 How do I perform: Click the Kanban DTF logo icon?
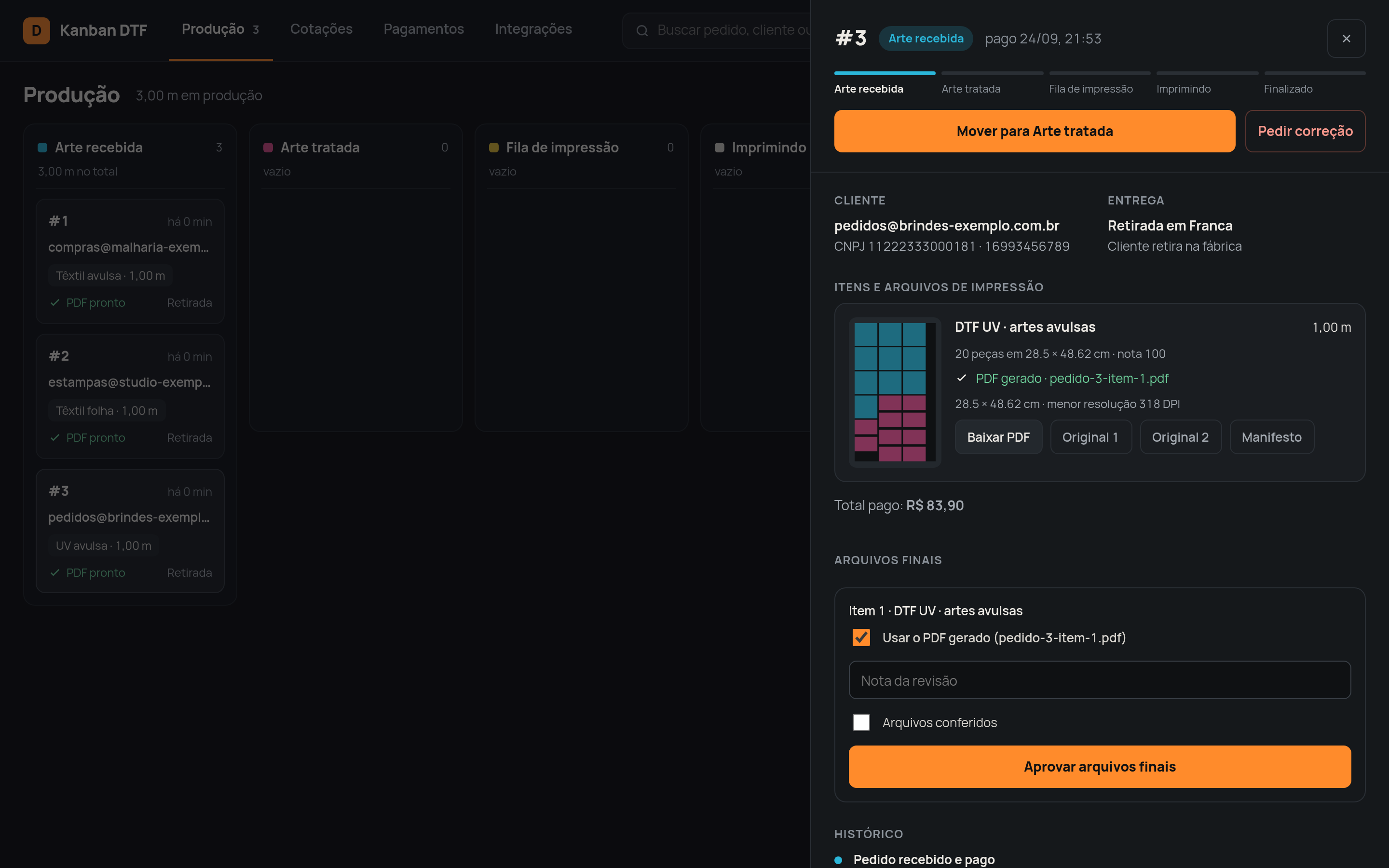click(x=36, y=30)
